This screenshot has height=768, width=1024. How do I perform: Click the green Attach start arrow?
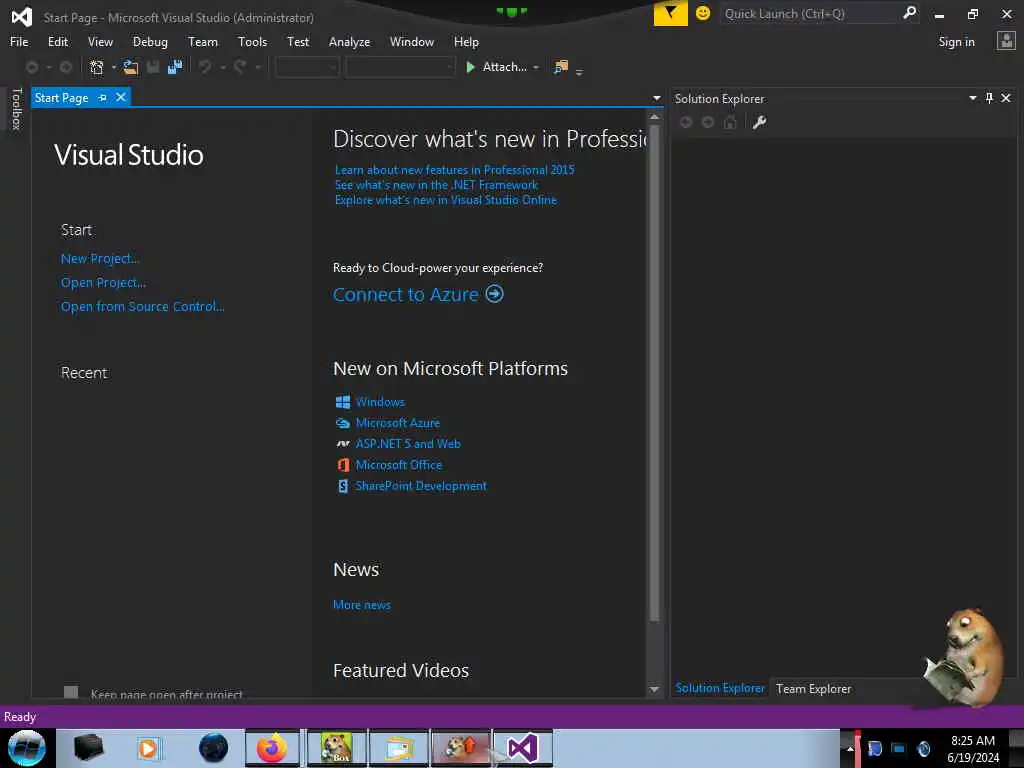pyautogui.click(x=470, y=67)
